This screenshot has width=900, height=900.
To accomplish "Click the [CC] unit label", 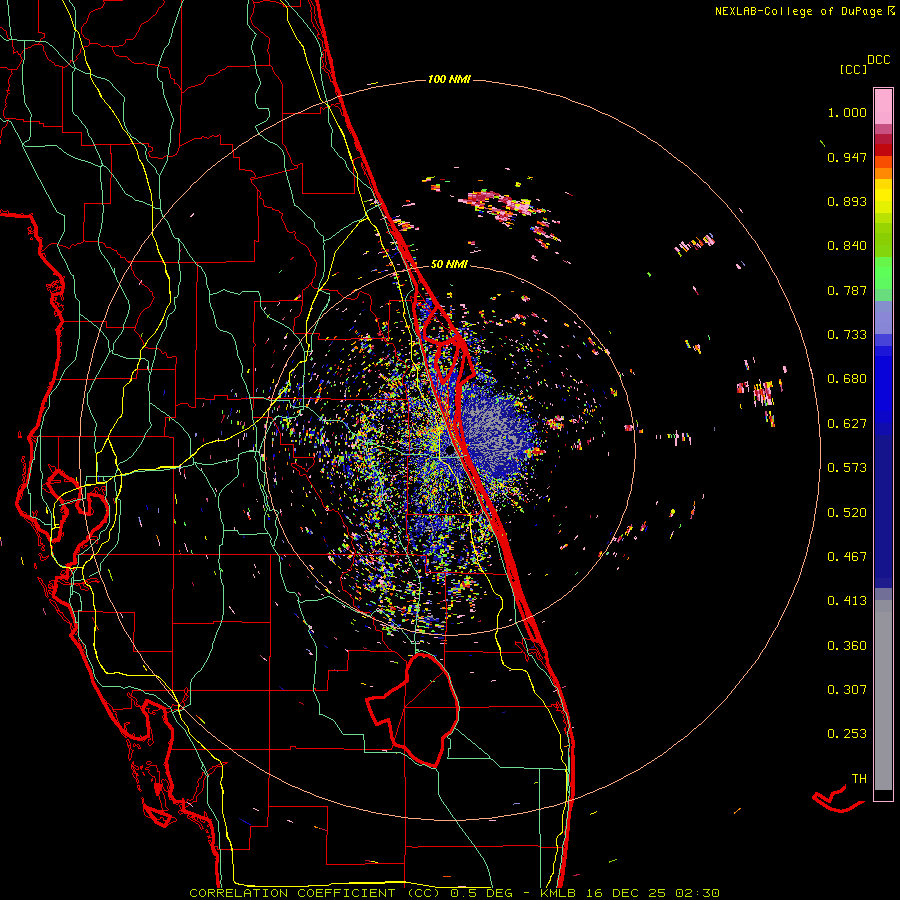I will point(853,69).
